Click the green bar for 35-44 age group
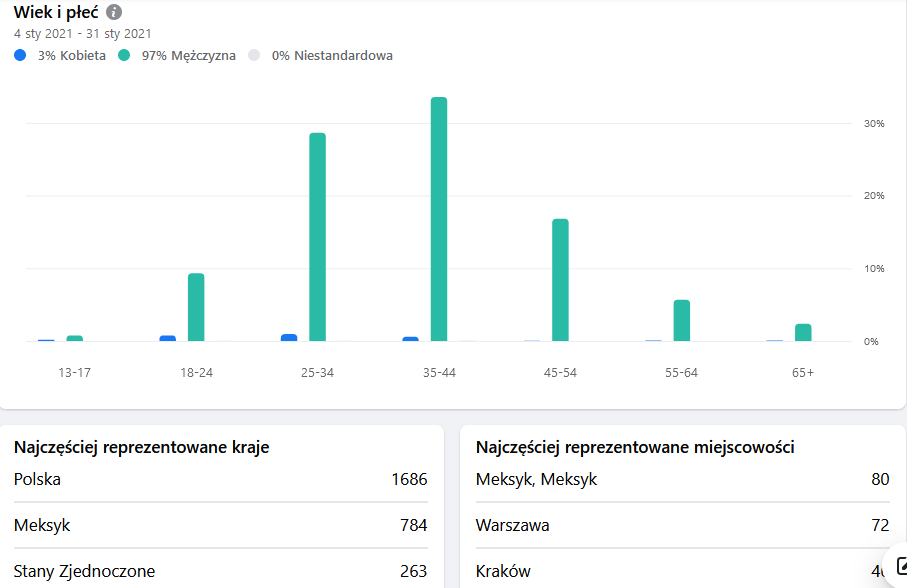 (438, 219)
